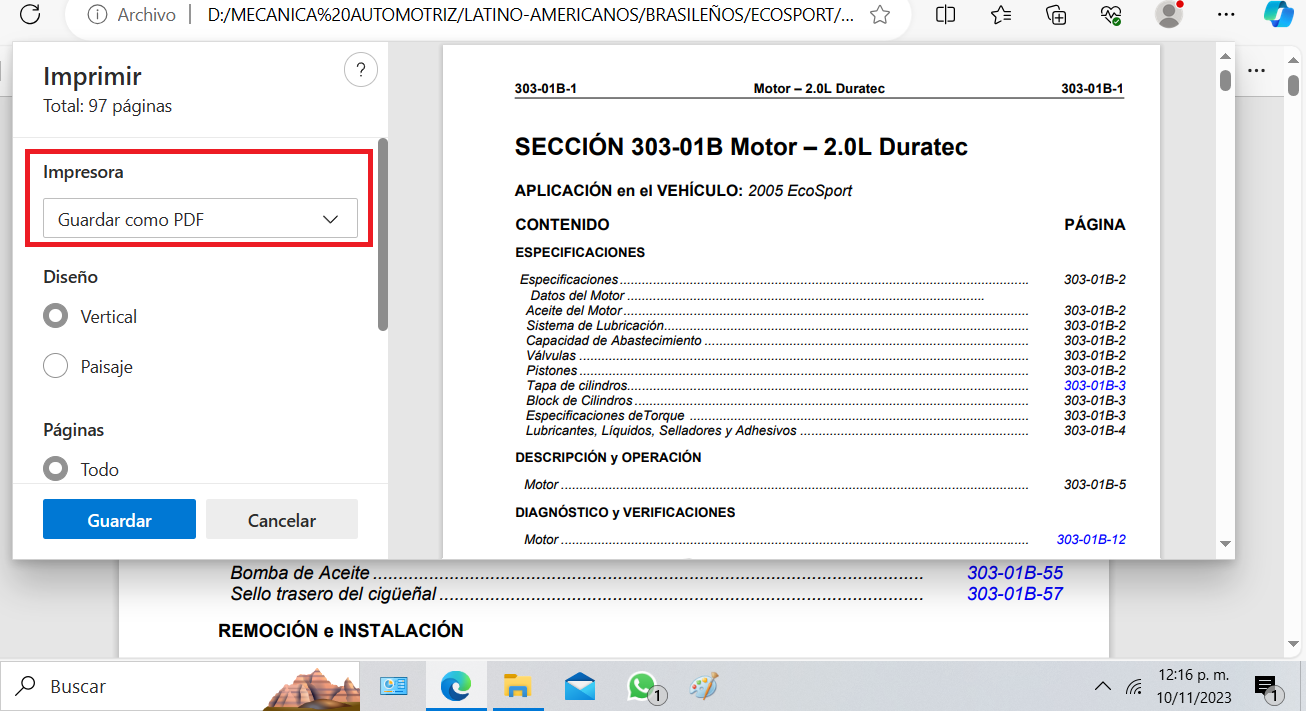Open Paint app from taskbar

click(704, 687)
